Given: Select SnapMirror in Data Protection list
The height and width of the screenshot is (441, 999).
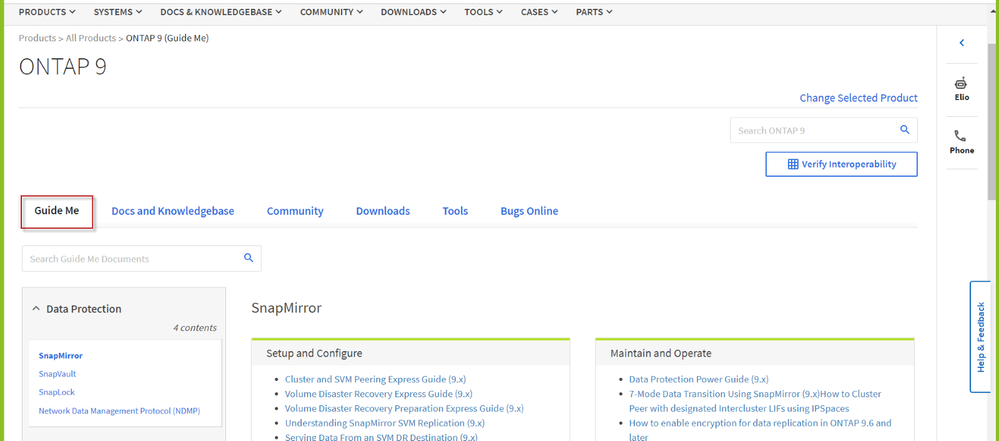Looking at the screenshot, I should tap(61, 356).
